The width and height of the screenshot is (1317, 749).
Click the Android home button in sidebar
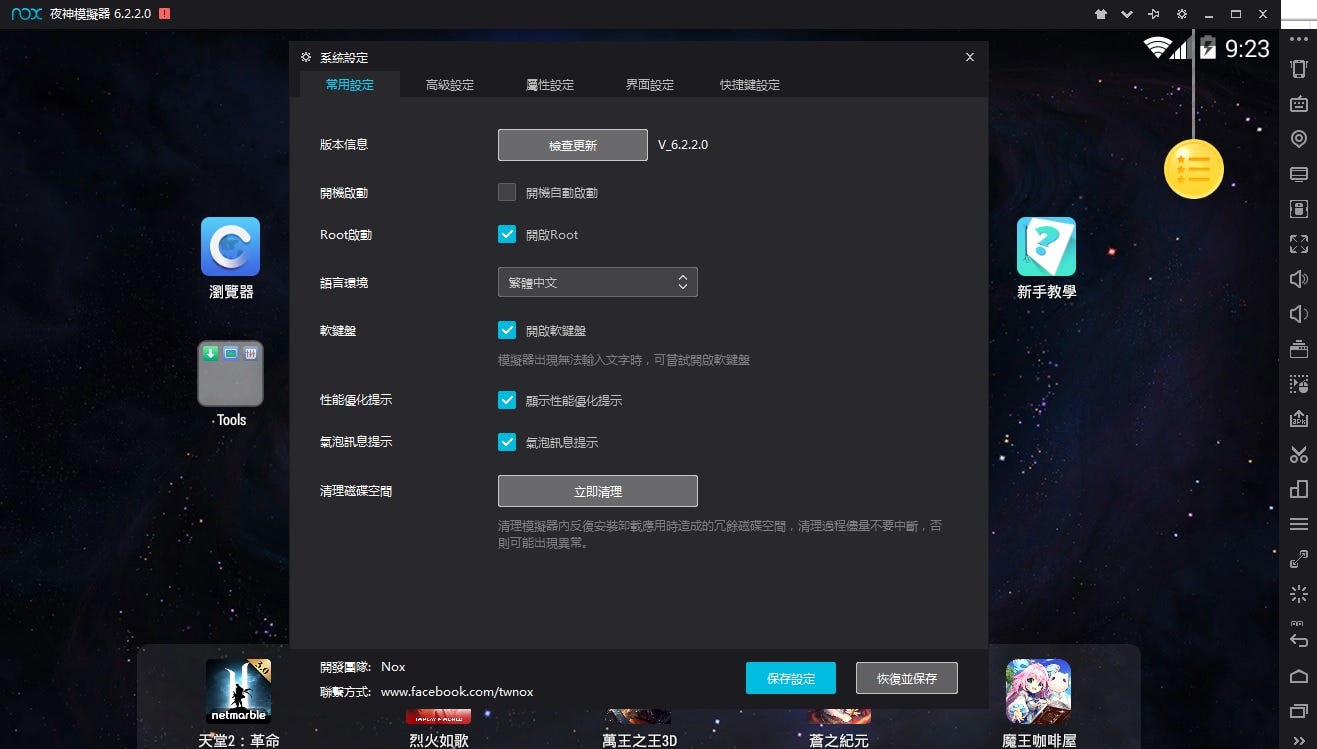pyautogui.click(x=1299, y=676)
